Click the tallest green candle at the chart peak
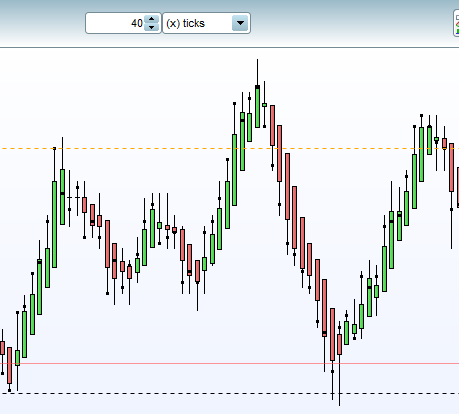Image resolution: width=459 pixels, height=414 pixels. (x=257, y=107)
